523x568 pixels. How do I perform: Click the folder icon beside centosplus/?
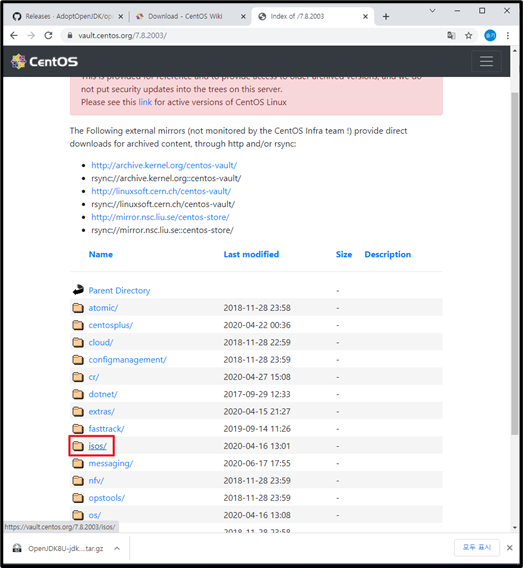coord(78,325)
